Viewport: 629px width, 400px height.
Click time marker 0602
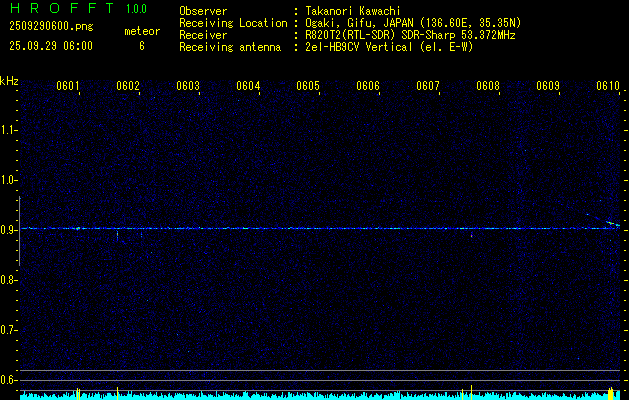[128, 86]
